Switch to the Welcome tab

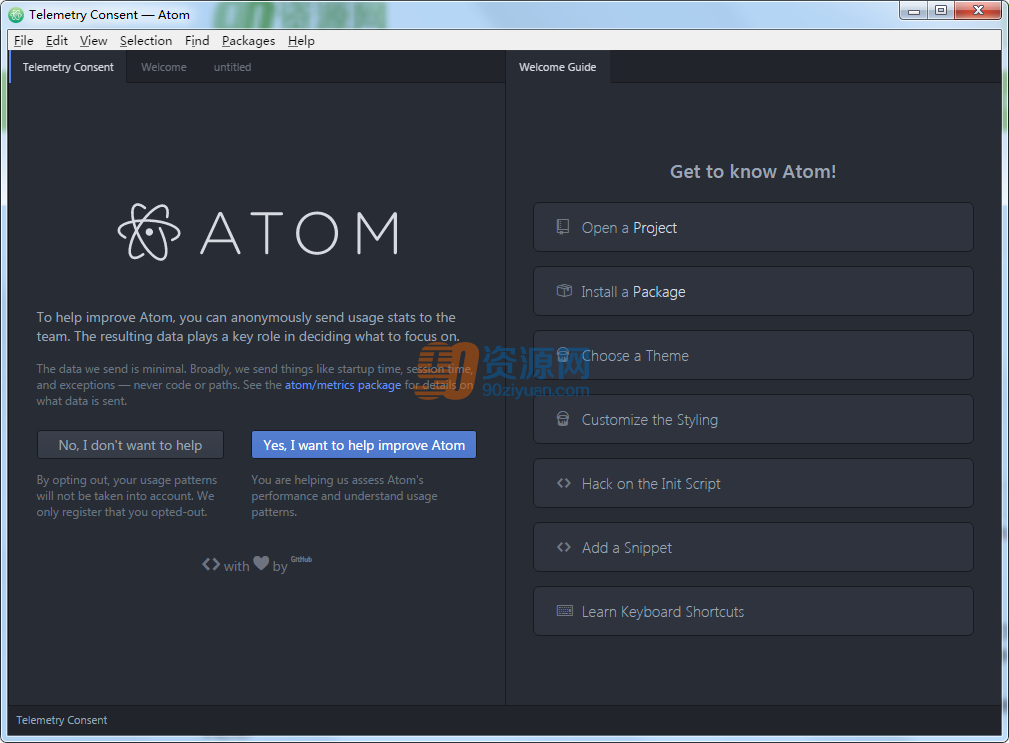163,67
